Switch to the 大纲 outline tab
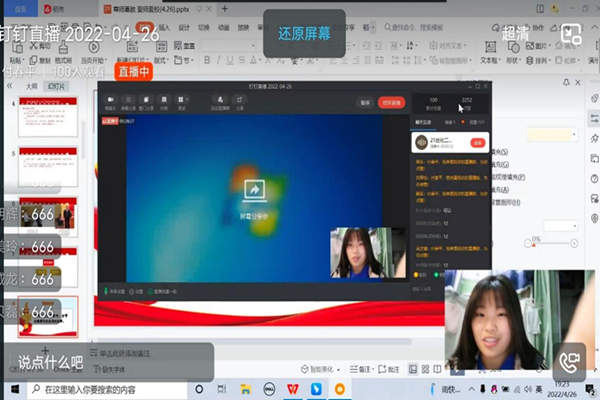The image size is (600, 400). 31,86
